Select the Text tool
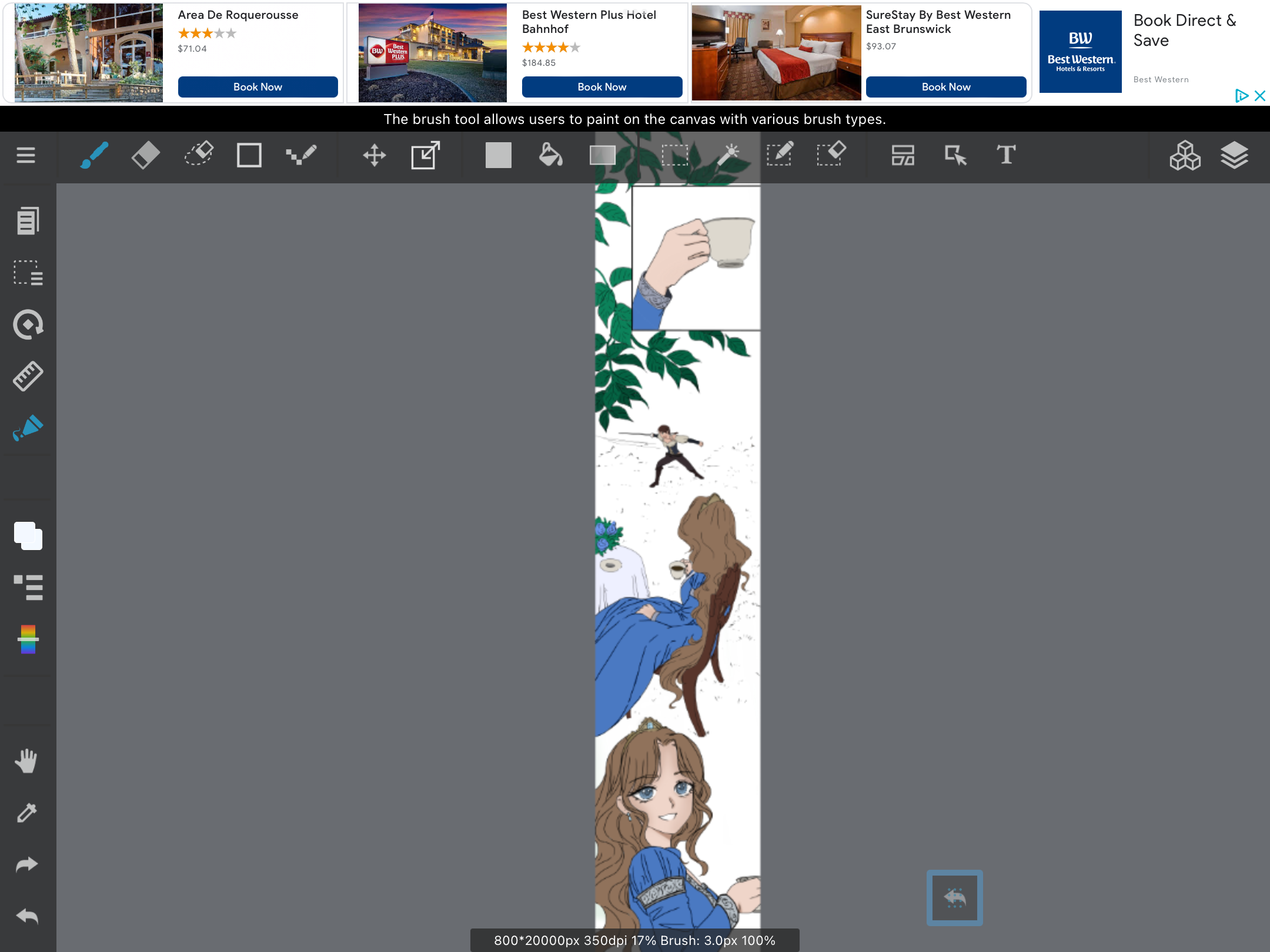Screen dimensions: 1270x952 (1006, 155)
